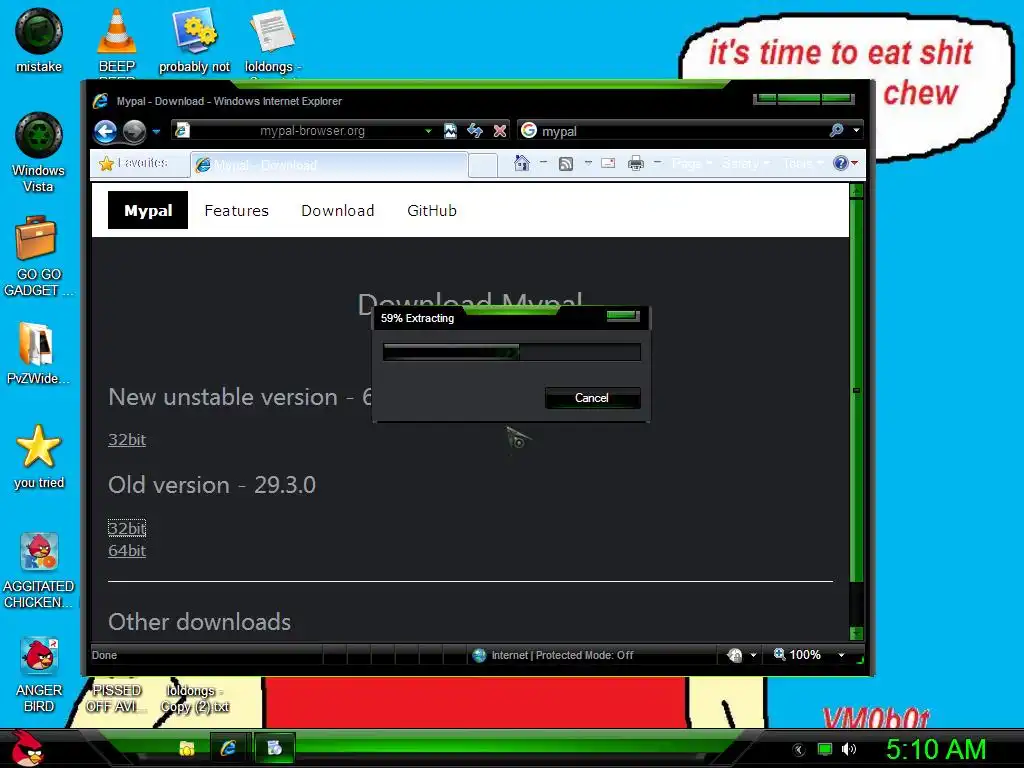Open a new blank tab

pos(483,165)
